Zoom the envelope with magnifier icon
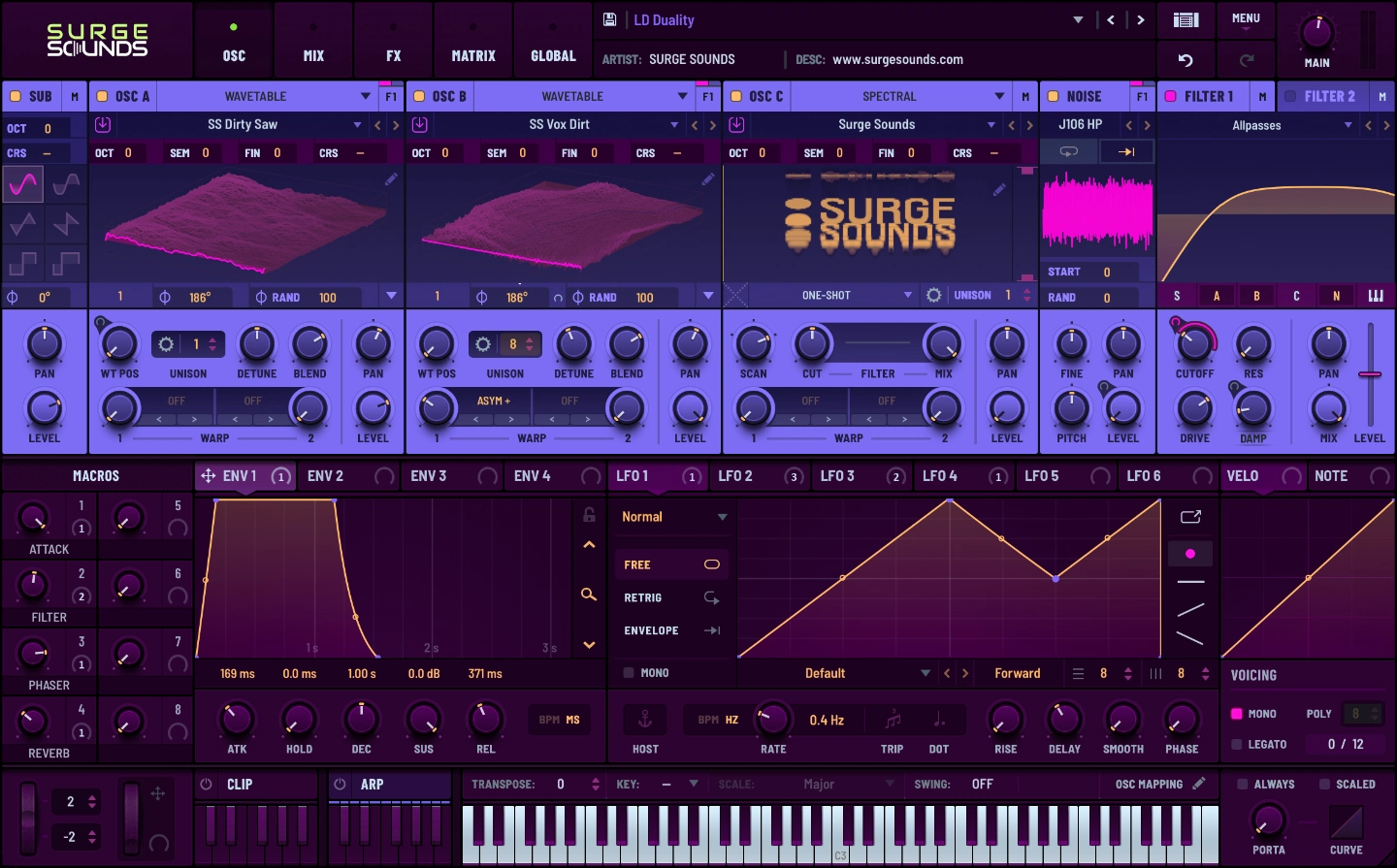Image resolution: width=1397 pixels, height=868 pixels. (x=589, y=594)
